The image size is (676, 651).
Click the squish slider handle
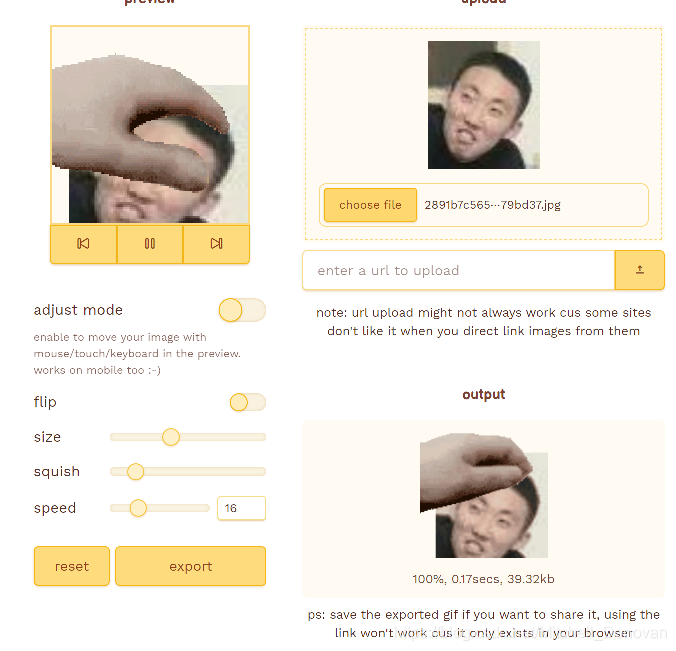tap(135, 471)
